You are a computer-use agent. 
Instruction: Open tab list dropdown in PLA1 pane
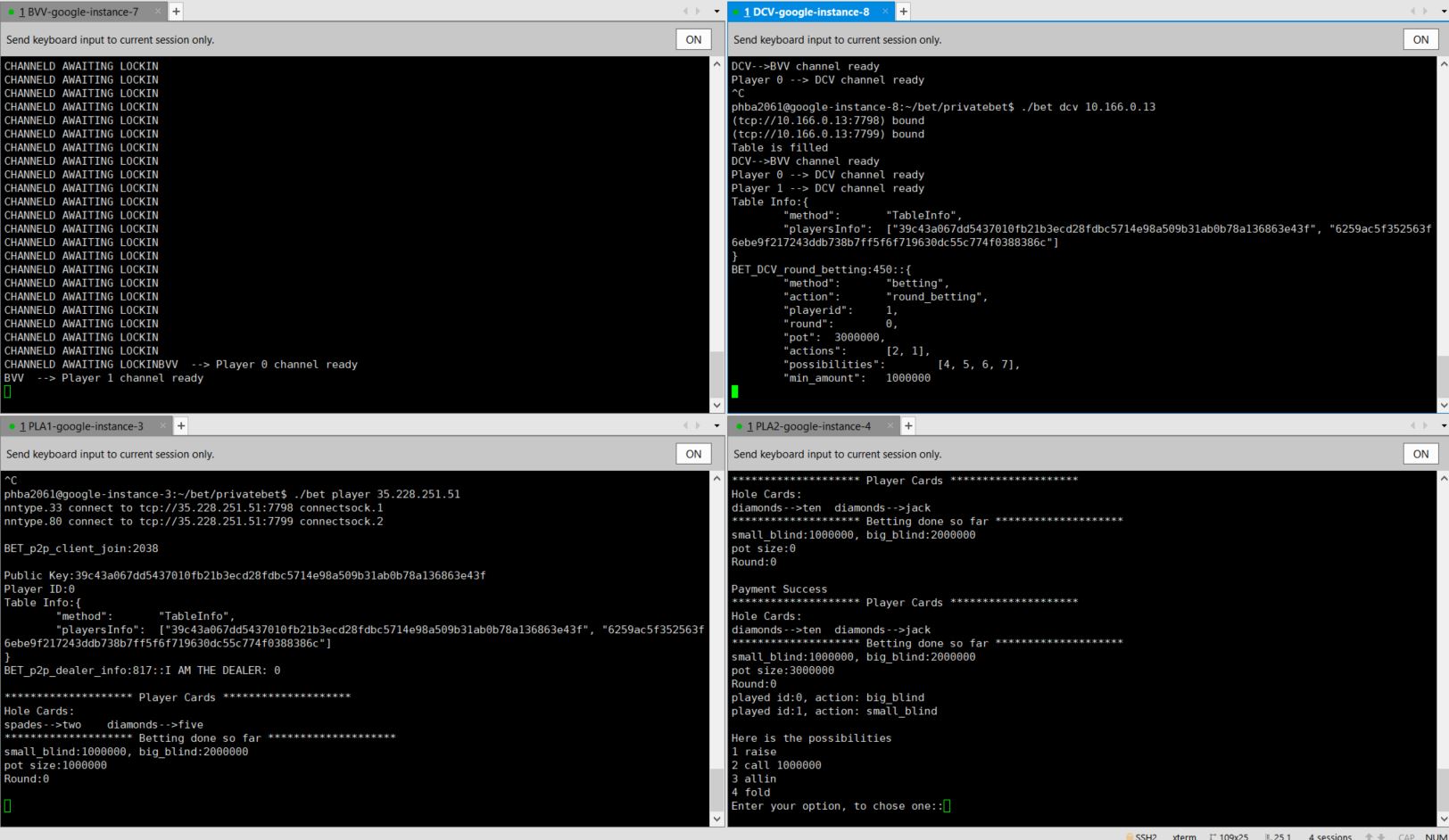coord(716,426)
